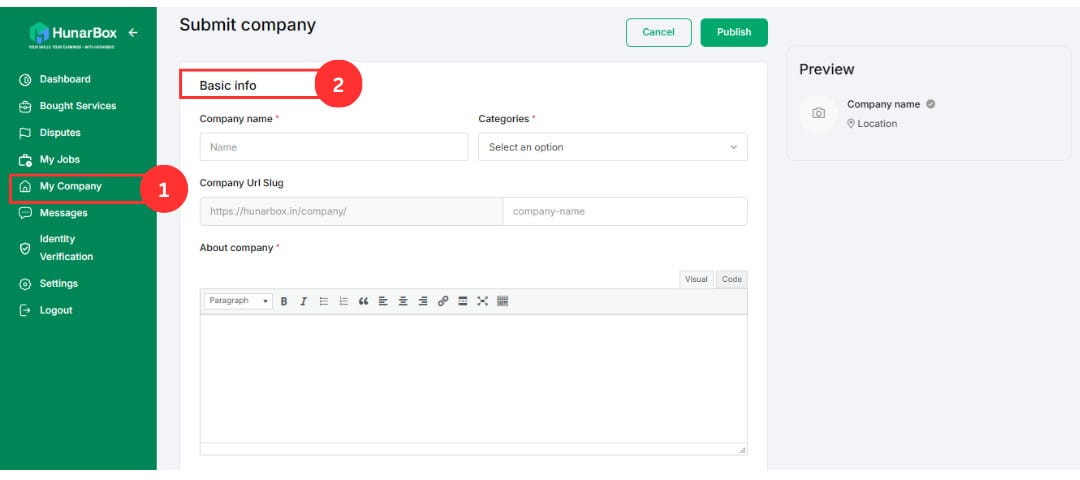The width and height of the screenshot is (1080, 480).
Task: Click the Location pin icon in Preview
Action: coord(851,124)
